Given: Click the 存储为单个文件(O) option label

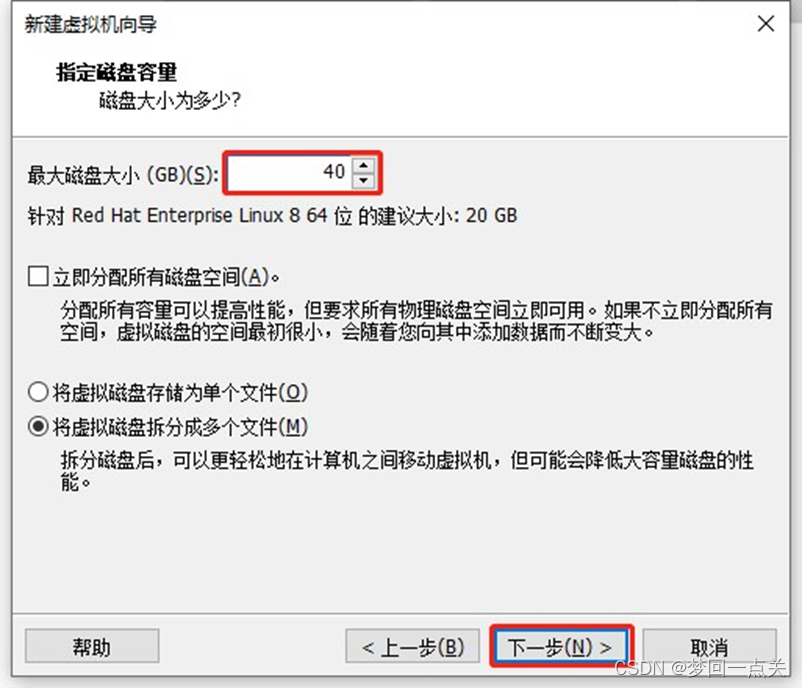Looking at the screenshot, I should click(180, 392).
